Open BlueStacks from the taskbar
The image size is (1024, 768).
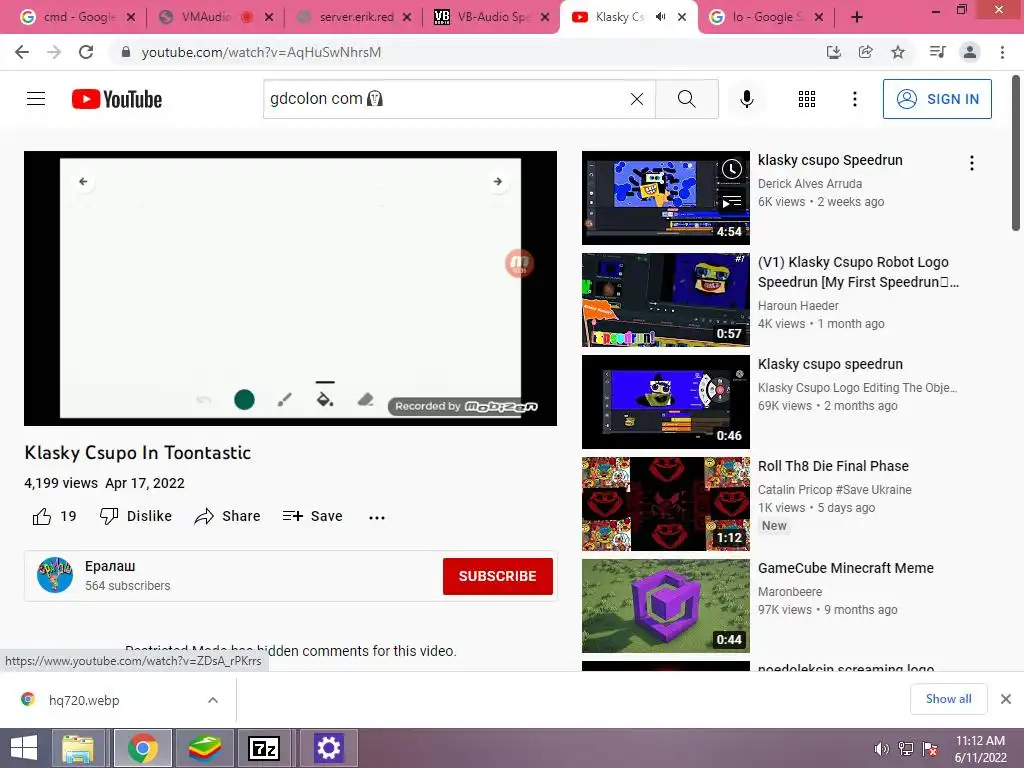[x=205, y=748]
